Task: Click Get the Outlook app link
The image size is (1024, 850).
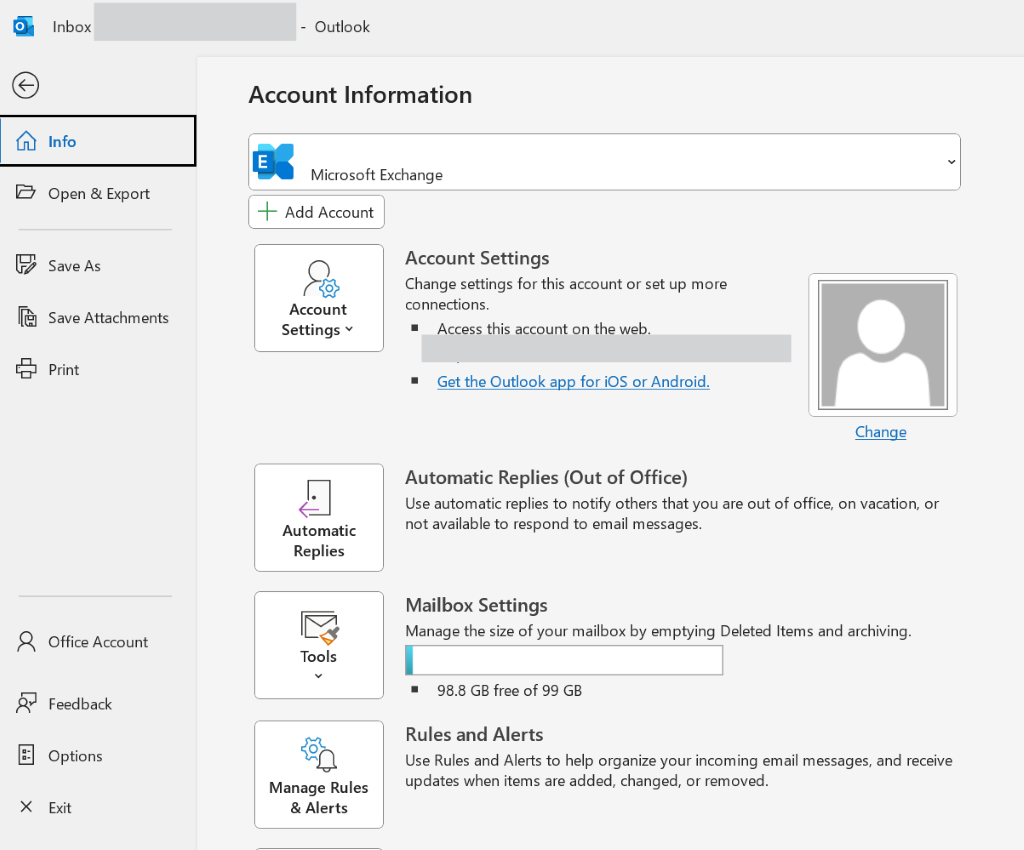Action: pyautogui.click(x=573, y=381)
